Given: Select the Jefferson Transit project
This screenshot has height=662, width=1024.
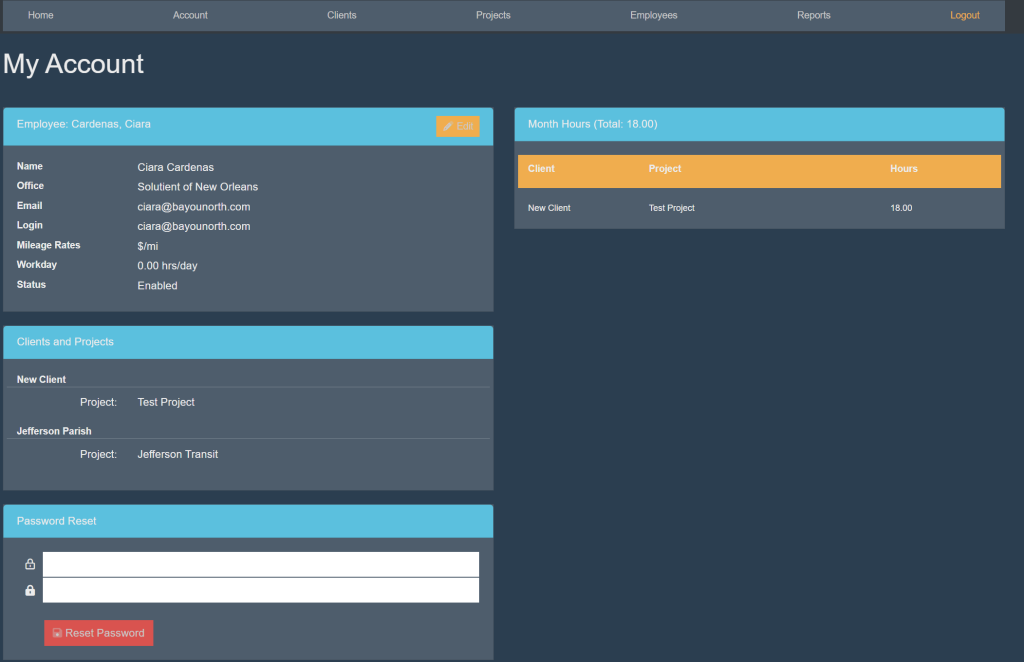Looking at the screenshot, I should pos(177,454).
